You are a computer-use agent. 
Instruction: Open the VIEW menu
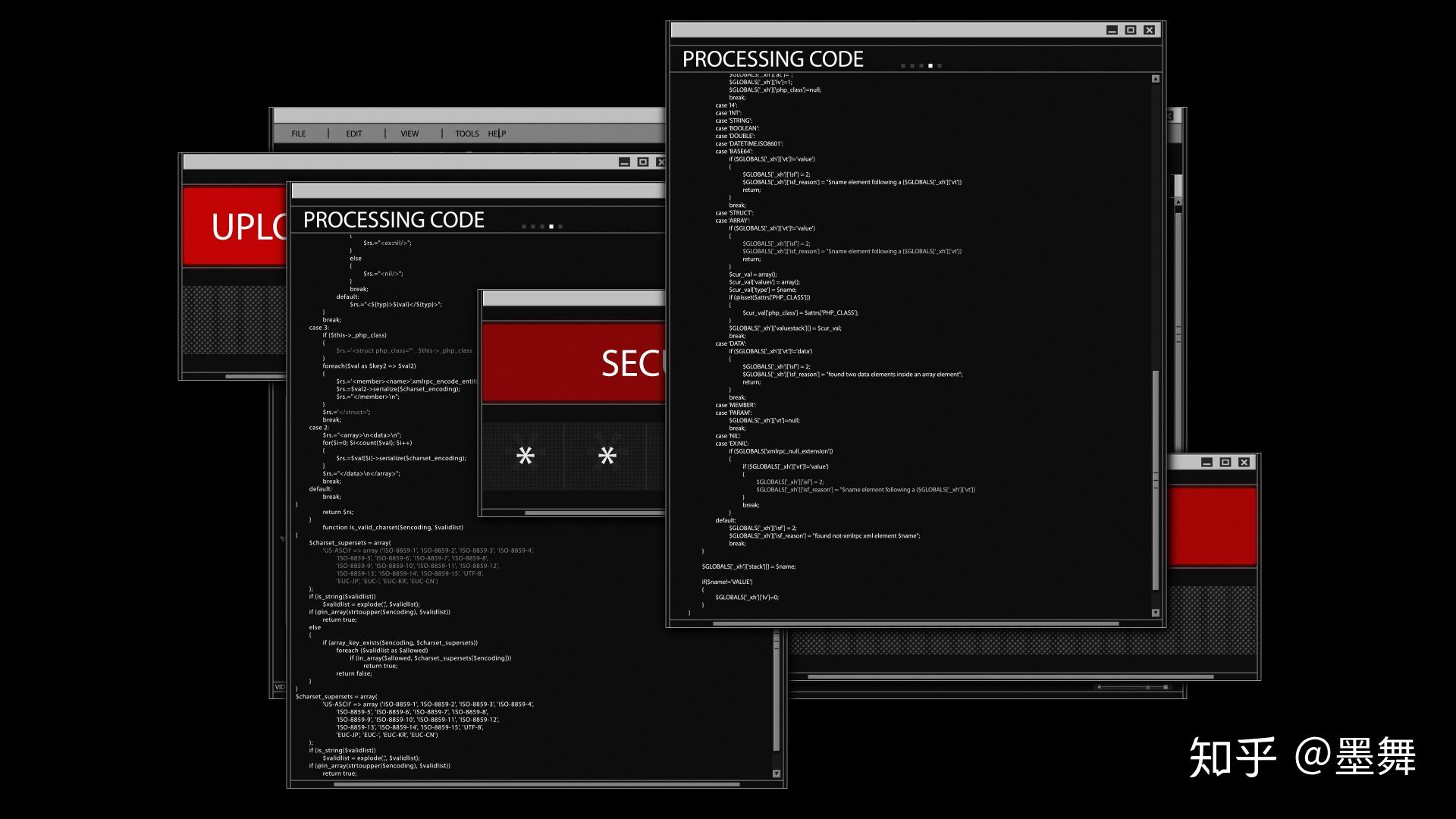409,133
